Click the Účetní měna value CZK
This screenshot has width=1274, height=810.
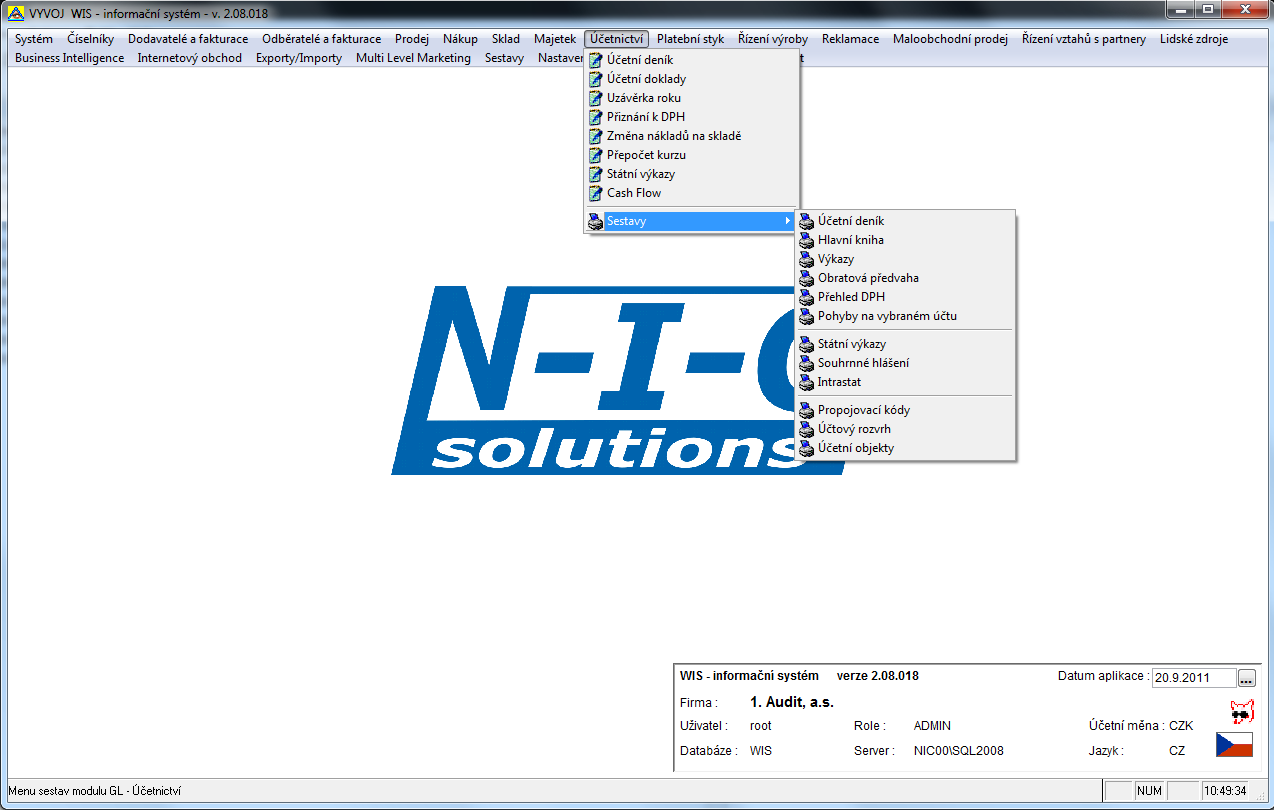pyautogui.click(x=1181, y=726)
